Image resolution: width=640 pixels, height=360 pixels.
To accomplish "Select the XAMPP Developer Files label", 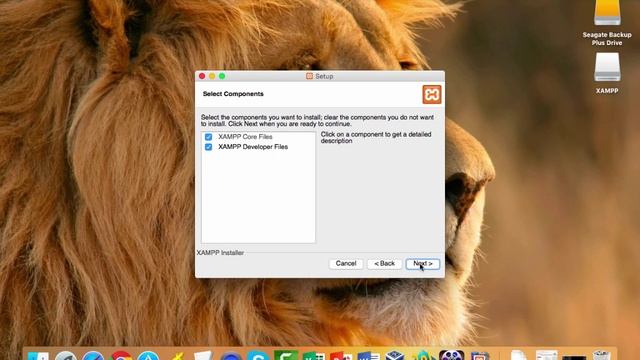I will (253, 147).
